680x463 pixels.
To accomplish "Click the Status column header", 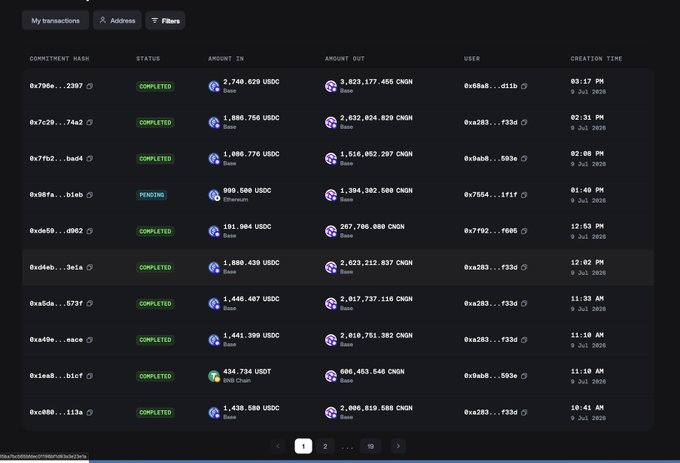I will point(148,59).
